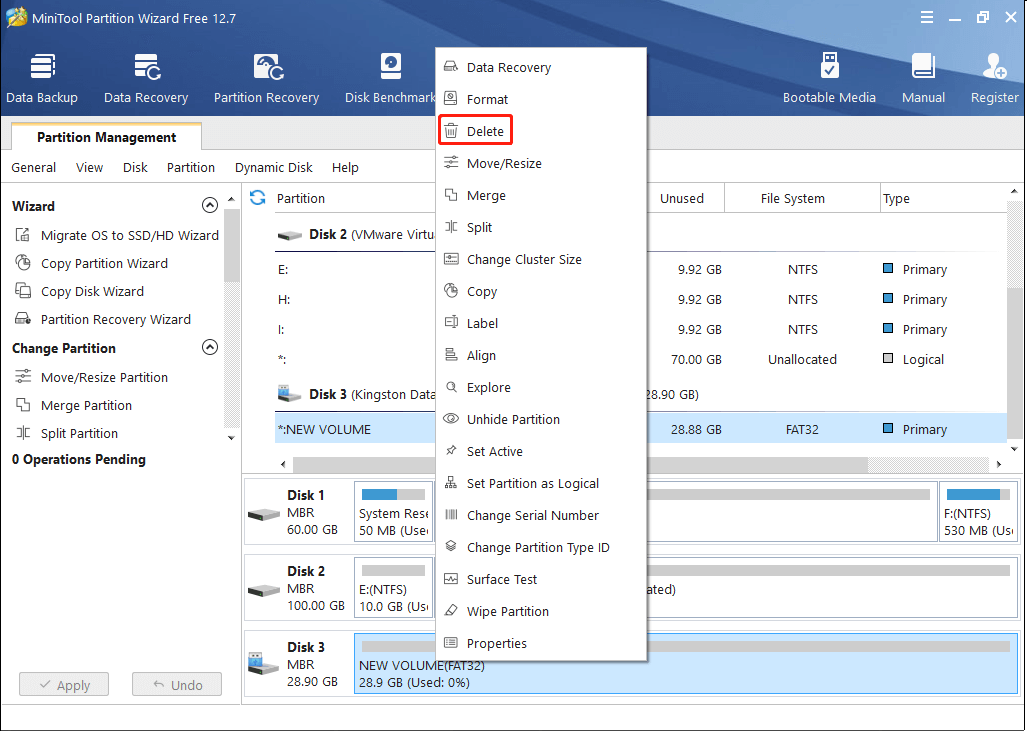Collapse the Wizard section
The height and width of the screenshot is (731, 1027).
[210, 206]
